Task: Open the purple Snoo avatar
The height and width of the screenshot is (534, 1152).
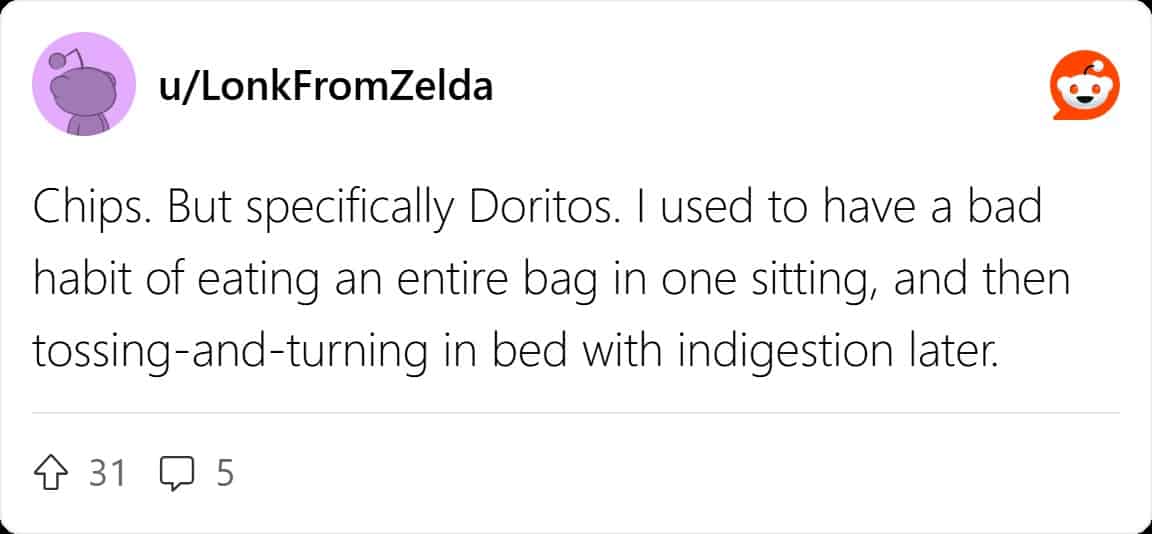Action: pyautogui.click(x=84, y=84)
